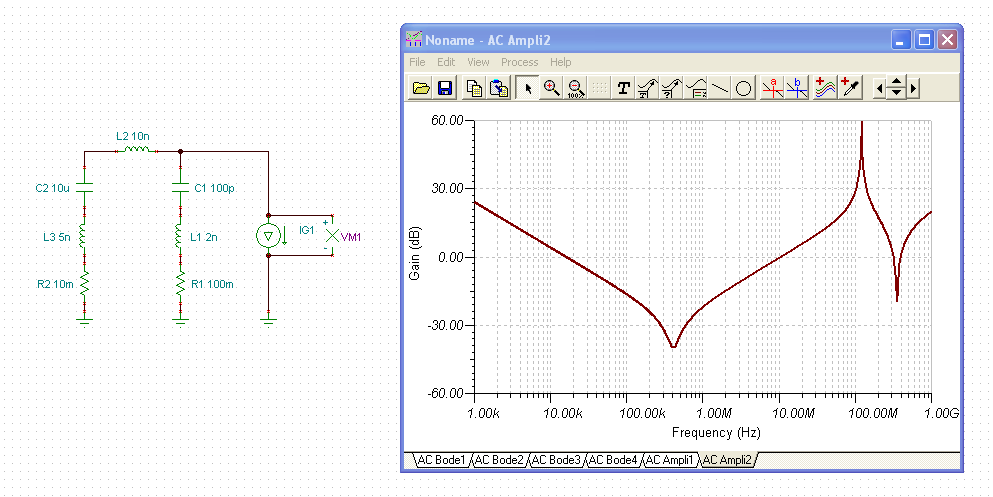Enable cursor a marker
This screenshot has height=497, width=993.
click(773, 88)
